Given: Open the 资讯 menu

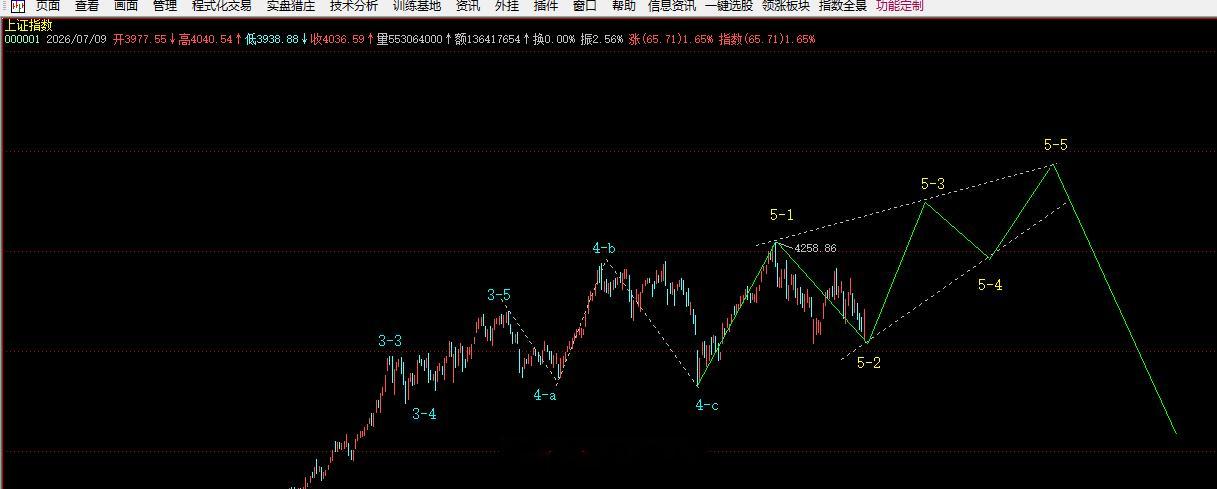Looking at the screenshot, I should (468, 5).
